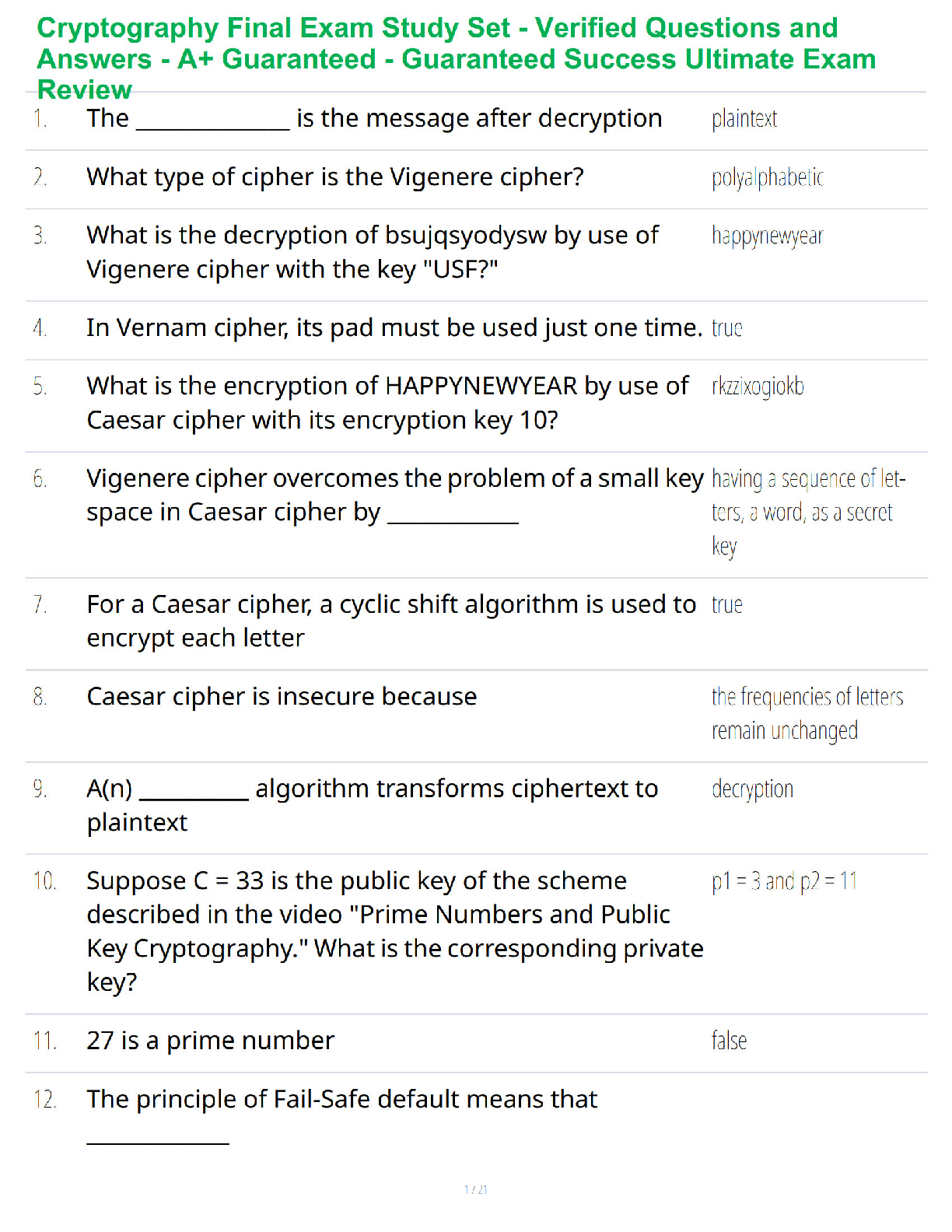The height and width of the screenshot is (1232, 952).
Task: Click the answer "p1 = 3 and p2 = 11"
Action: [784, 881]
